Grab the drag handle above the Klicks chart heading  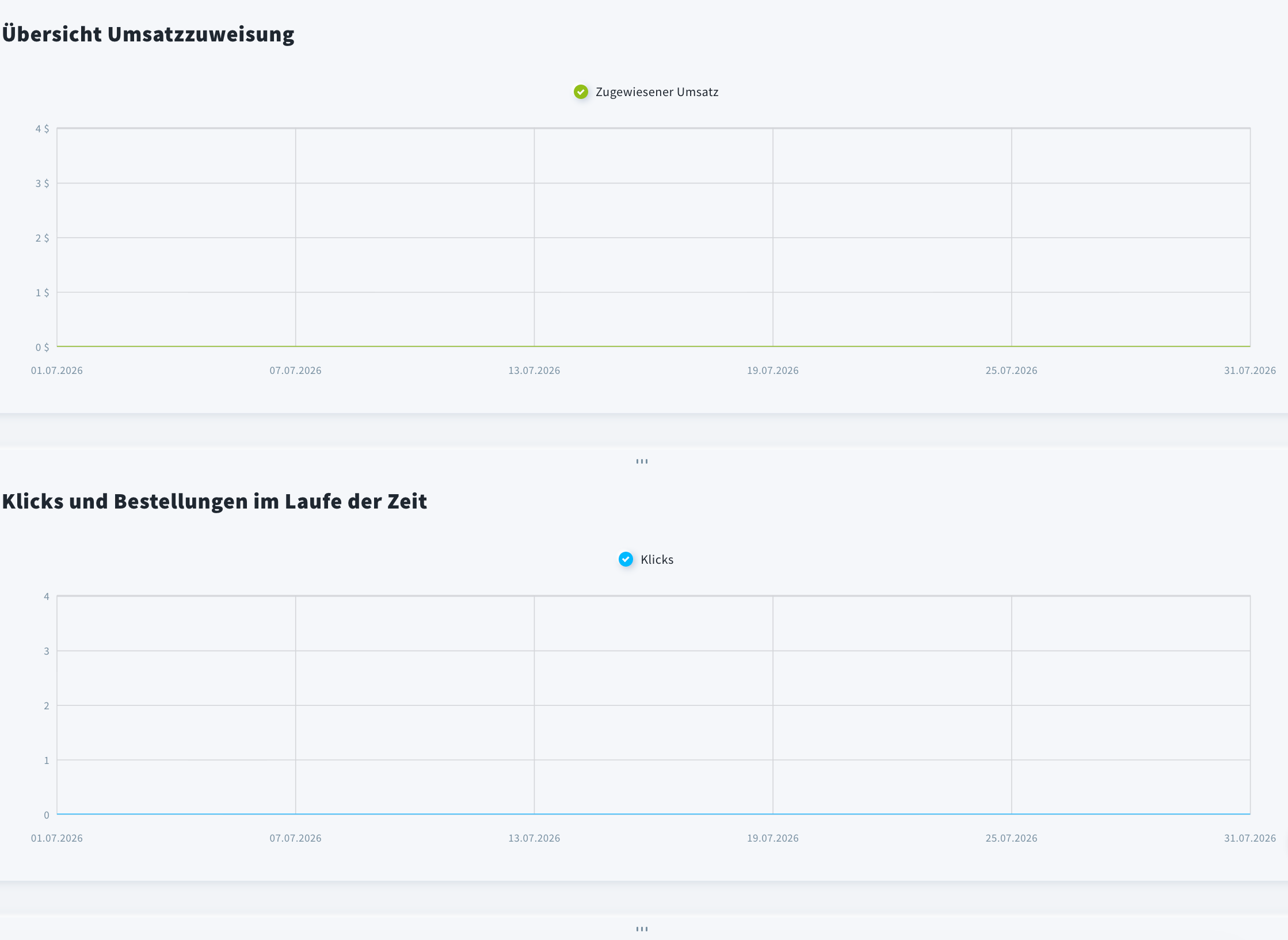coord(642,461)
